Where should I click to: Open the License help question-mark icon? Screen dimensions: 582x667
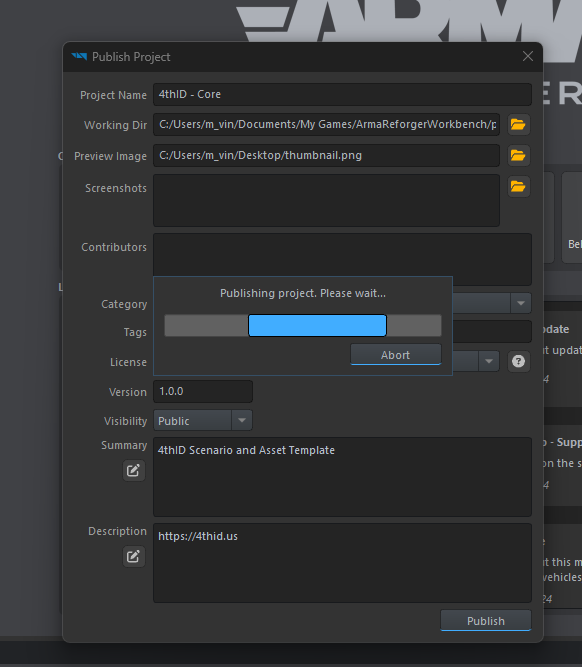pos(518,362)
